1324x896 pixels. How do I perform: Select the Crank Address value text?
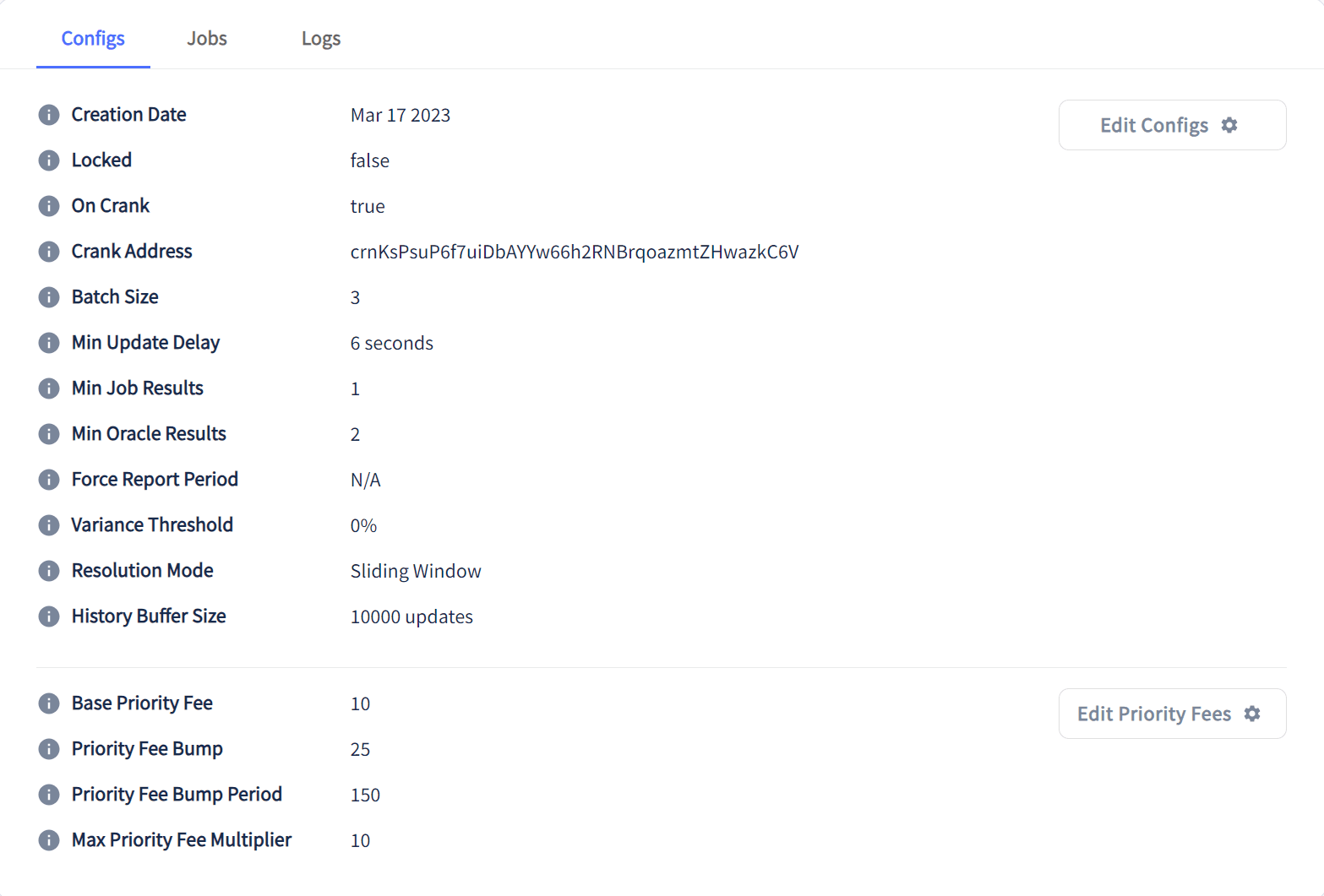click(575, 251)
